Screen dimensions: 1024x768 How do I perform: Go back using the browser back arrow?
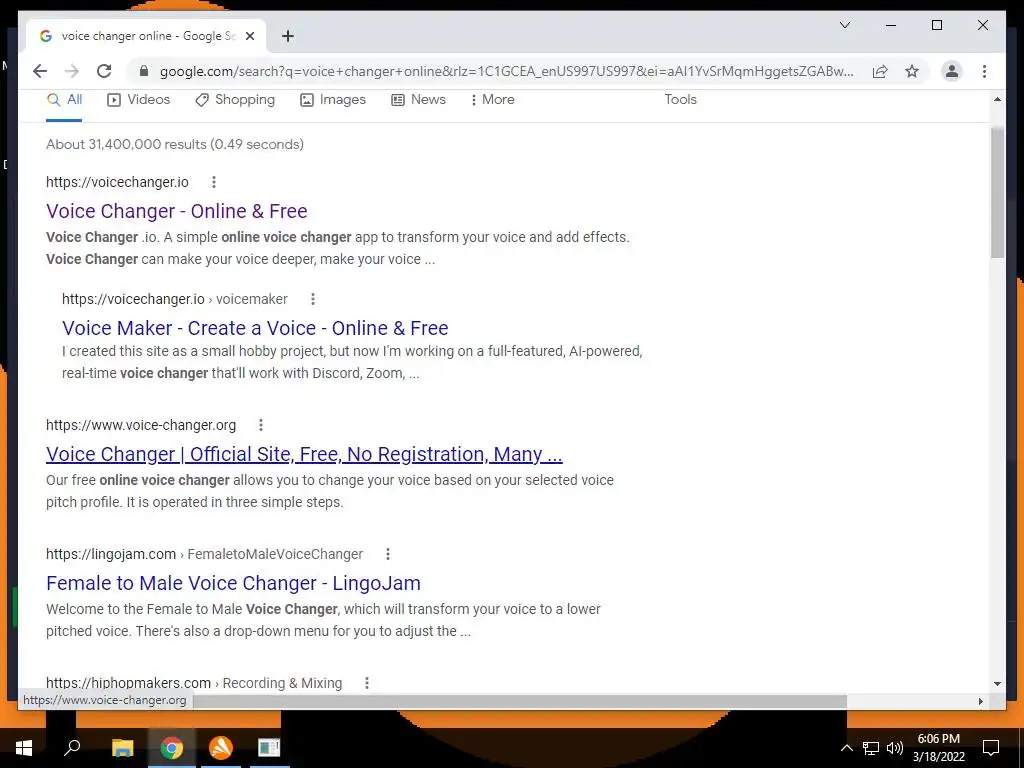[40, 71]
